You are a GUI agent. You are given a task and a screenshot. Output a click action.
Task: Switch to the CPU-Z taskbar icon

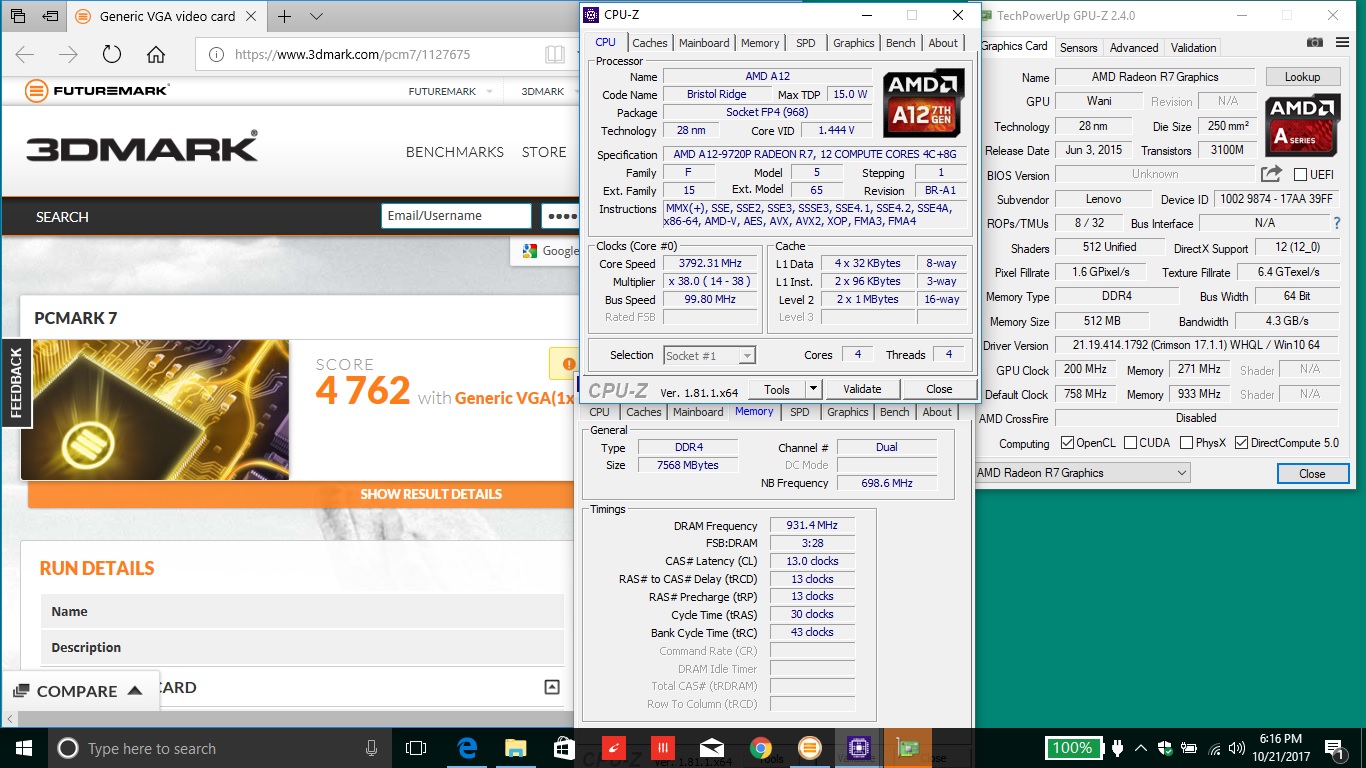[x=859, y=747]
